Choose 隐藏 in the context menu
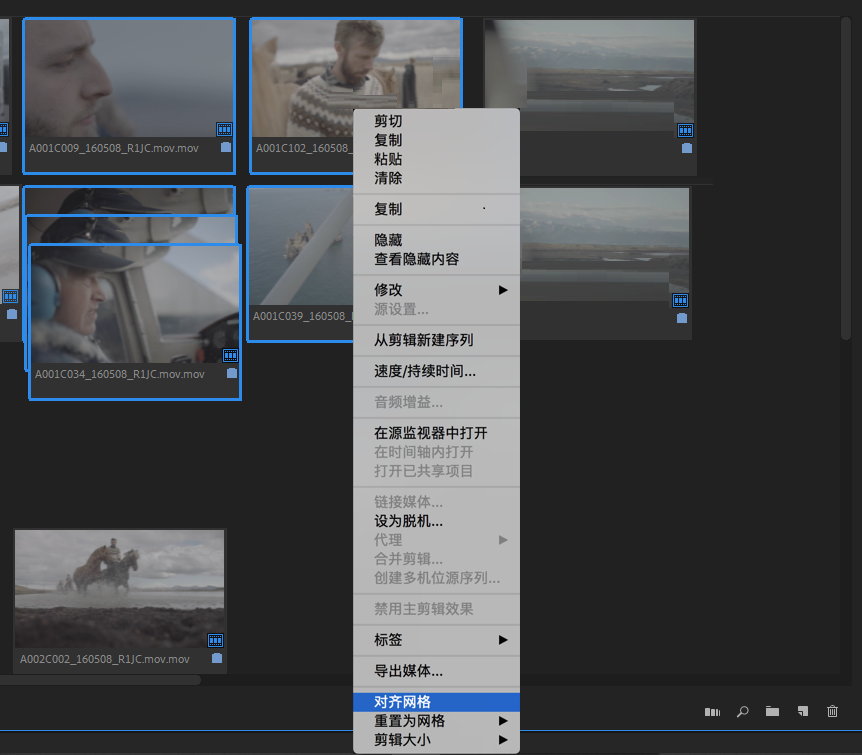Screen dimensions: 862x755 pos(436,240)
